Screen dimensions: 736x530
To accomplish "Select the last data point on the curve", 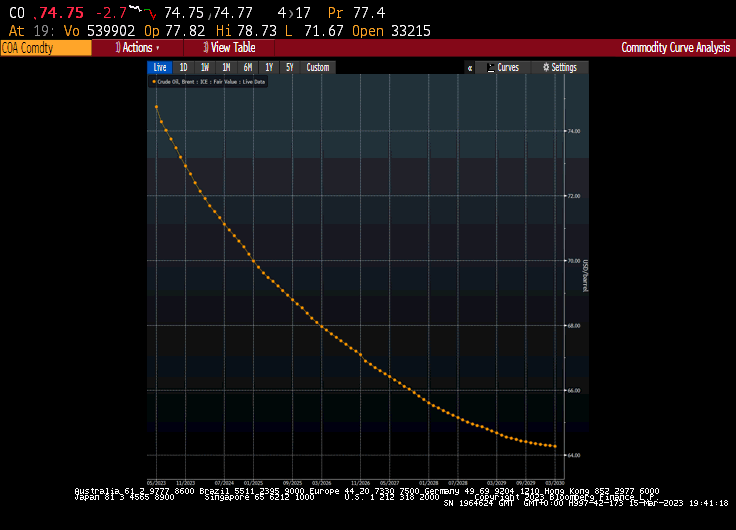I will click(555, 446).
